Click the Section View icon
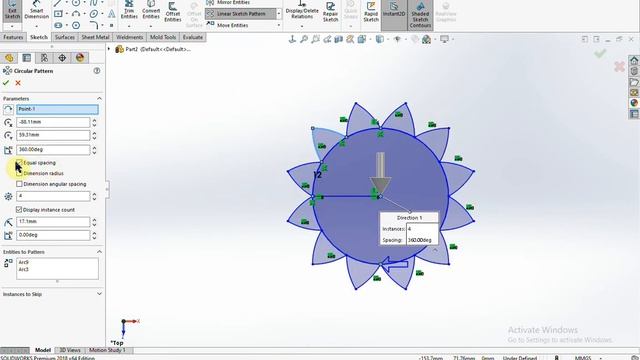Viewport: 640px width, 360px height. (x=338, y=39)
